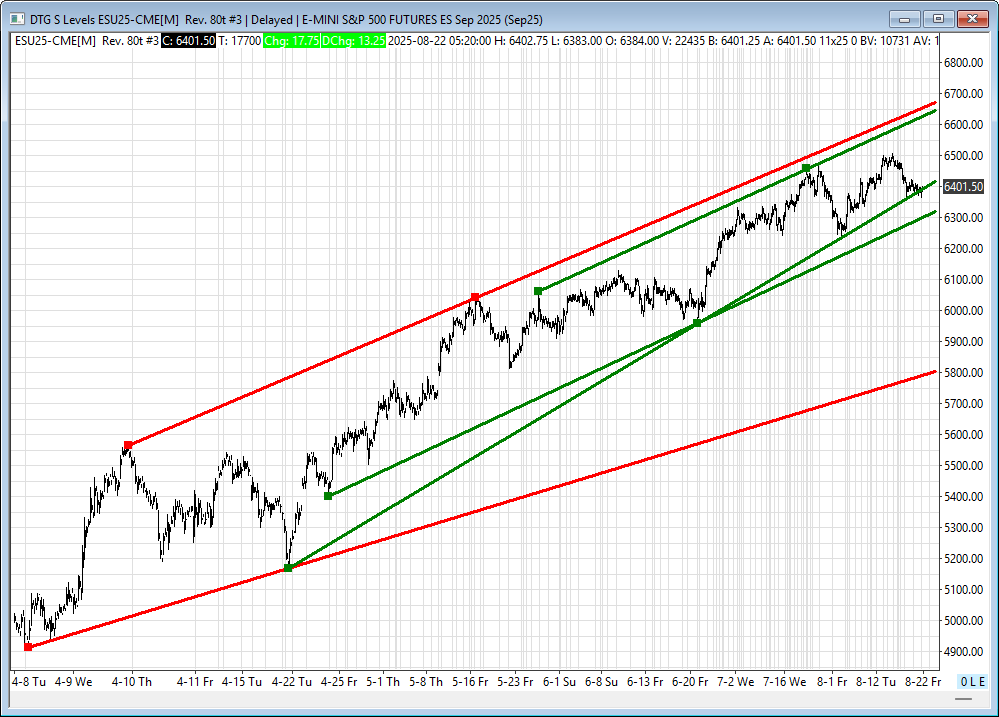The image size is (999, 717).
Task: Click the 5800.00 price scale label
Action: (x=963, y=372)
